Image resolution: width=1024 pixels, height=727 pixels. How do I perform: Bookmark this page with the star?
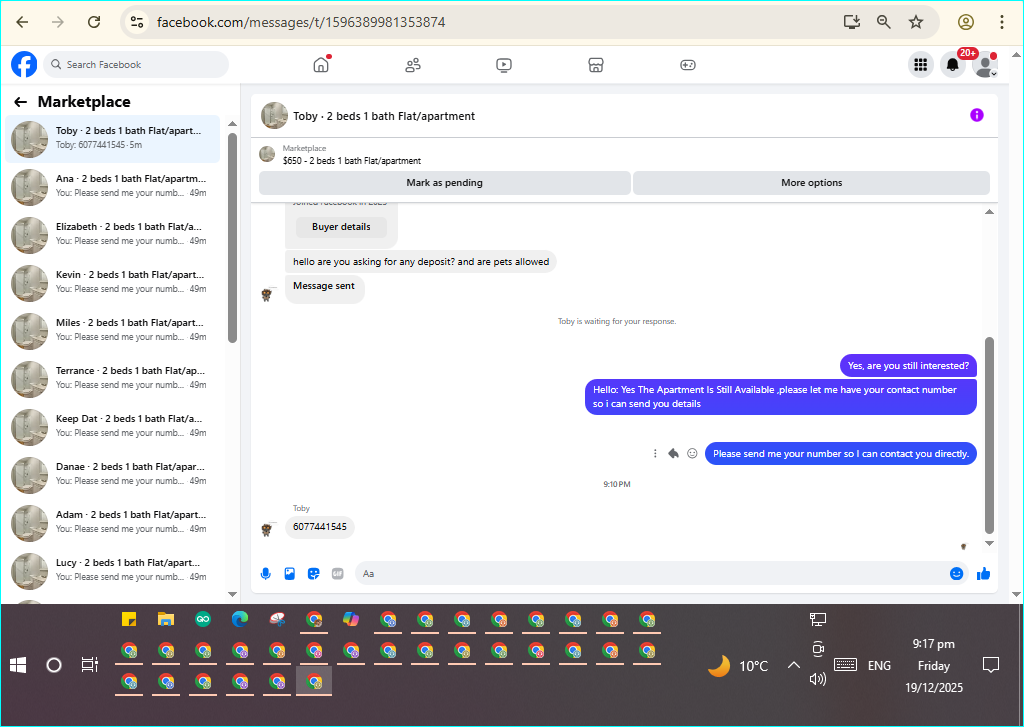coord(916,22)
